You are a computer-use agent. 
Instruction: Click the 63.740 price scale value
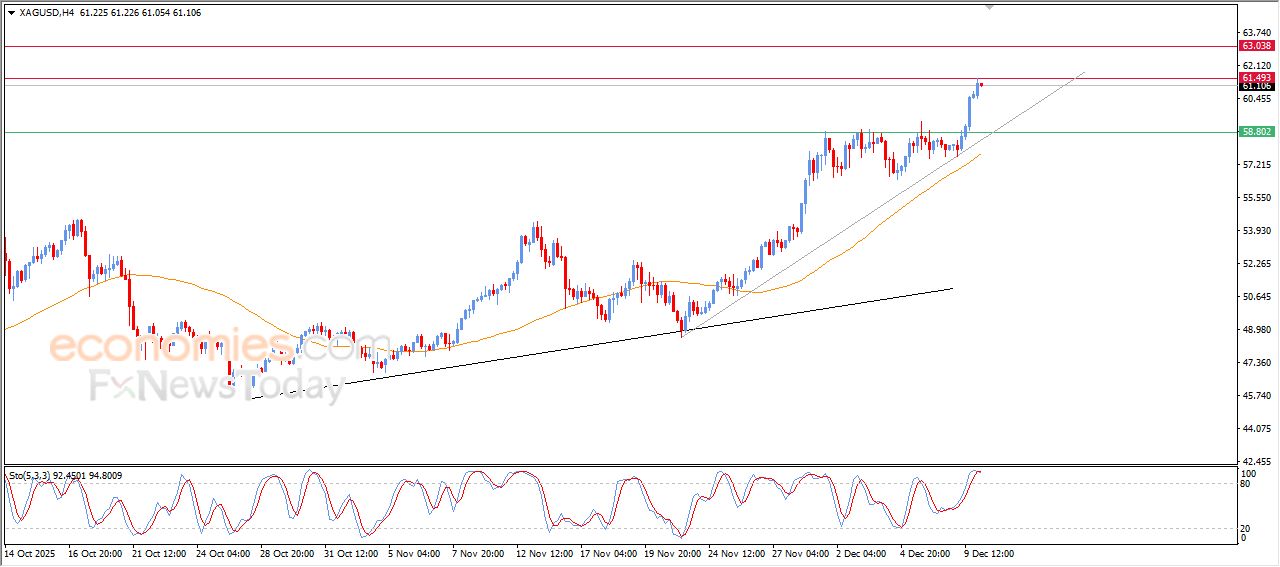(x=1257, y=33)
